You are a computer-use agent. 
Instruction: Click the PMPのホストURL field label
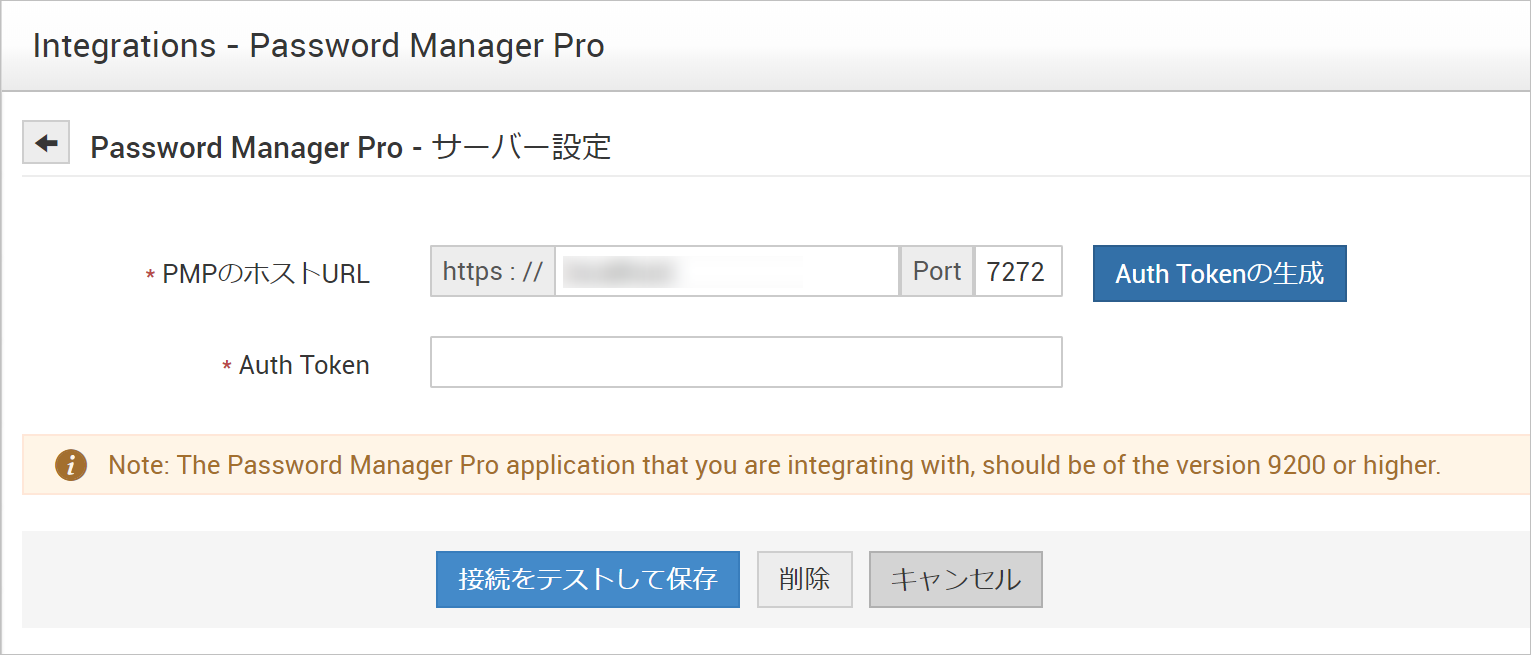point(266,275)
